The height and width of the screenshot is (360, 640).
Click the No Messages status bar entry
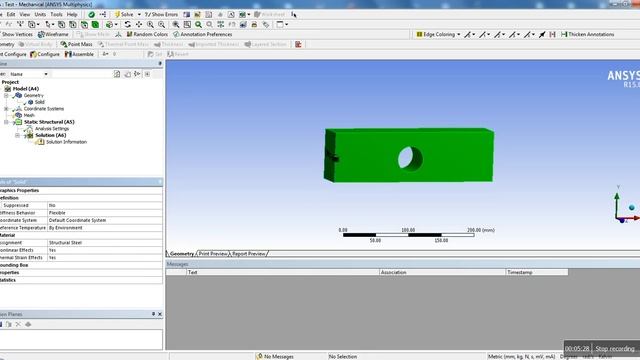[x=275, y=356]
